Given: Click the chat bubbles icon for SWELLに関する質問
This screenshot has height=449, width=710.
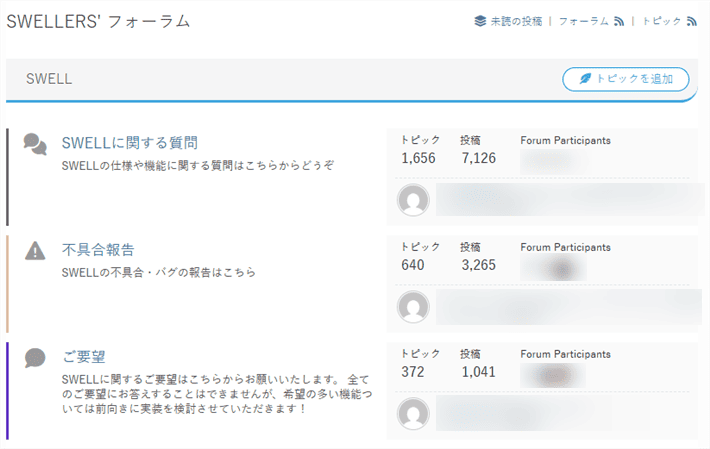Looking at the screenshot, I should (x=35, y=144).
